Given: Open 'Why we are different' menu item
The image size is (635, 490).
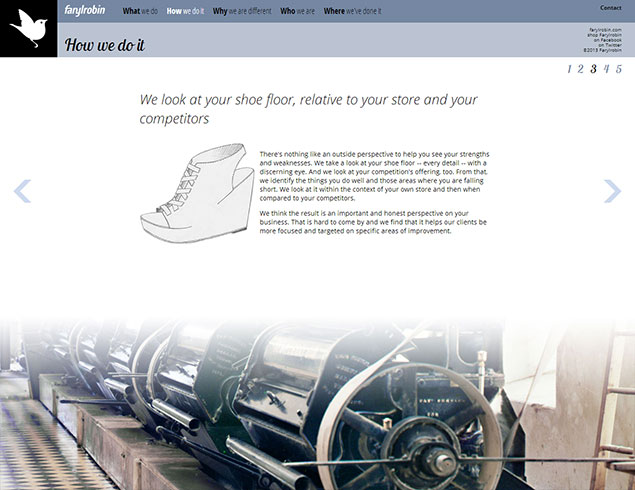Looking at the screenshot, I should click(x=242, y=11).
